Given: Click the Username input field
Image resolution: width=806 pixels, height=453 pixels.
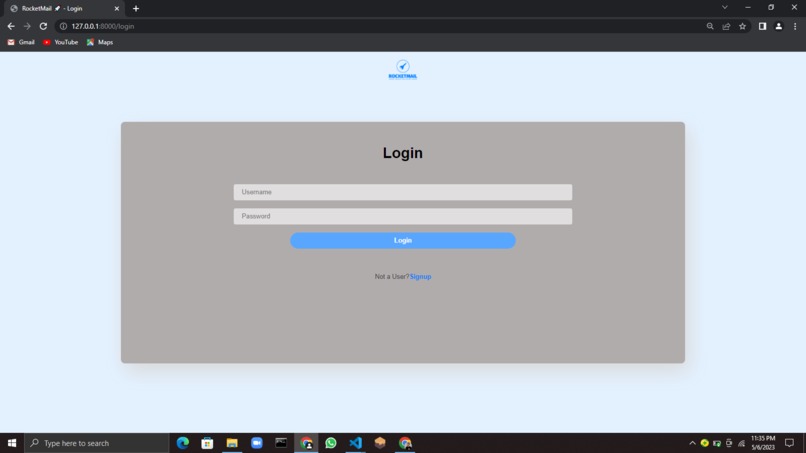Looking at the screenshot, I should coord(402,192).
